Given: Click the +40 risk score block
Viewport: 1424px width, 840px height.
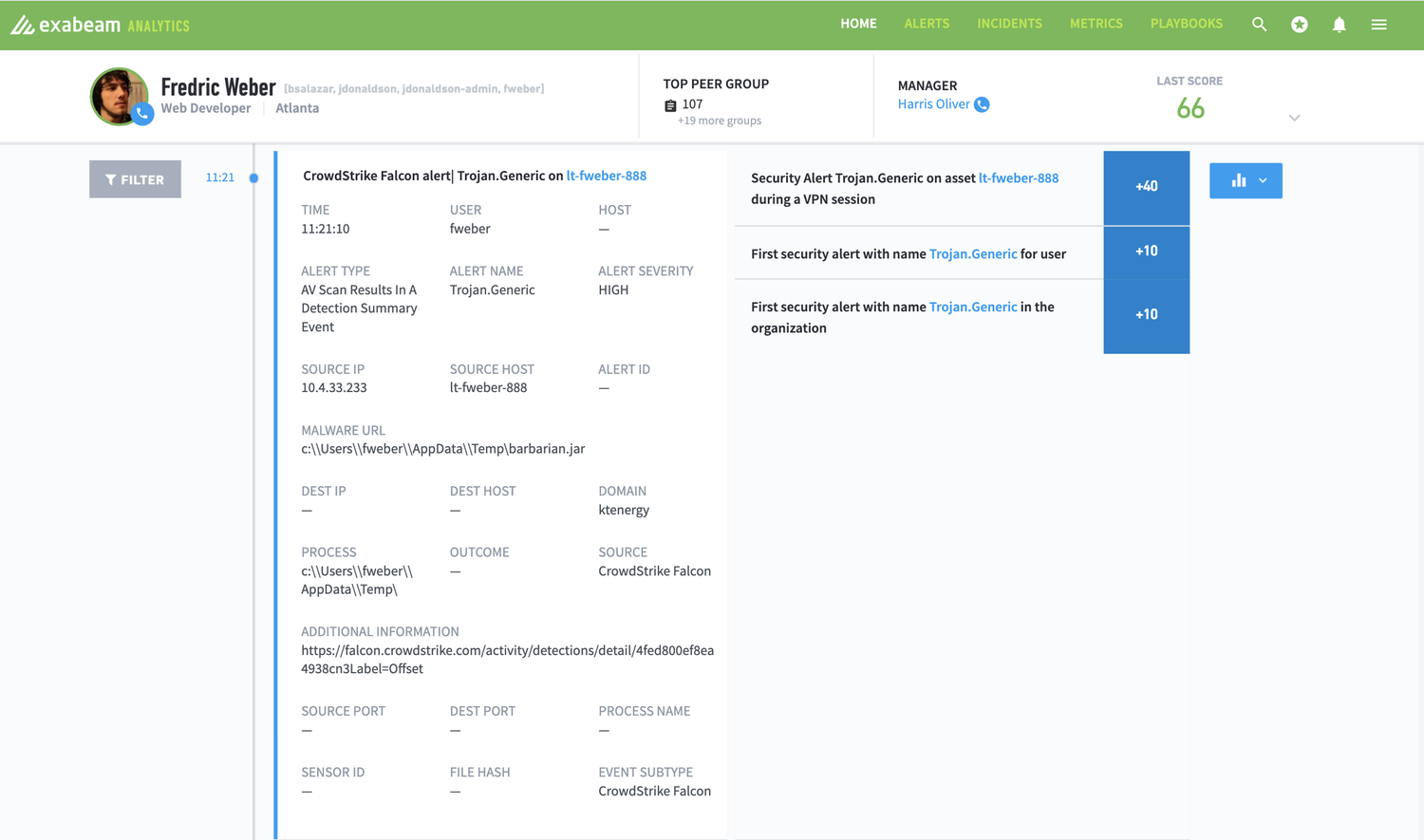Looking at the screenshot, I should 1146,187.
